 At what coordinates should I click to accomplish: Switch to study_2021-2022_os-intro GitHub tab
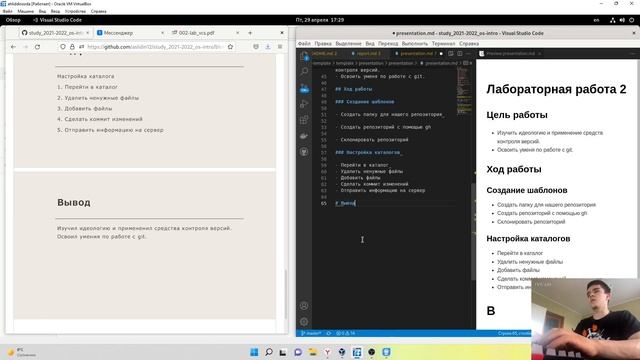[56, 33]
